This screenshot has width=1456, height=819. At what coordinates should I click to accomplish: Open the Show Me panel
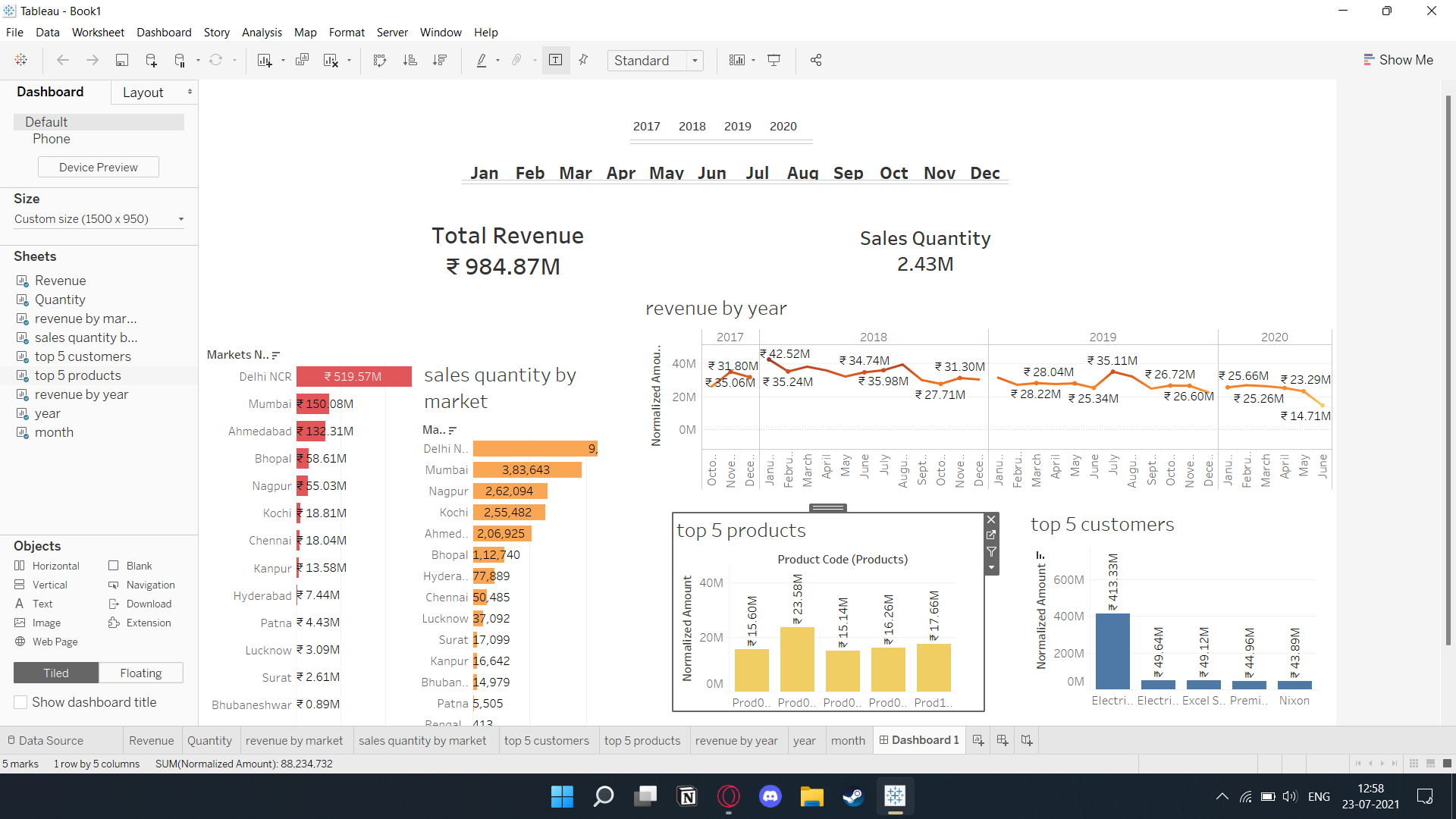coord(1399,59)
